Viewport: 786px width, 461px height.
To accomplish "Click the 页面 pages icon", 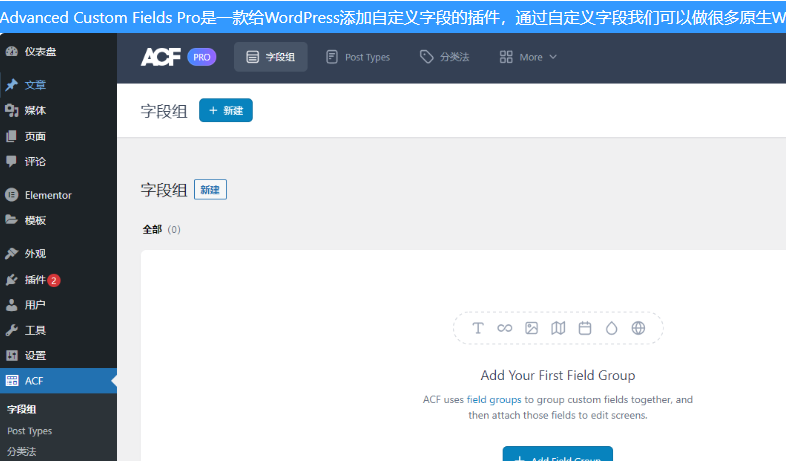I will (12, 136).
